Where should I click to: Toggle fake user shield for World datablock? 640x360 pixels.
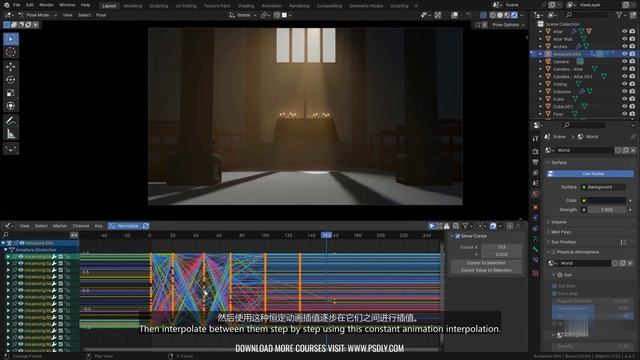tap(618, 150)
